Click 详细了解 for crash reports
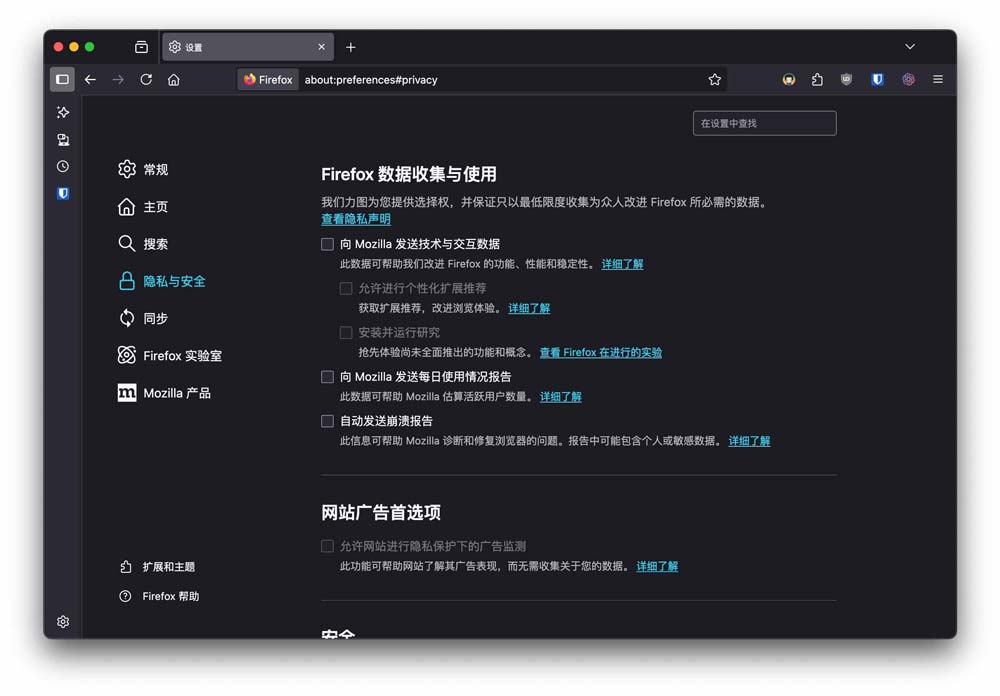Image resolution: width=1000 pixels, height=696 pixels. [x=749, y=441]
